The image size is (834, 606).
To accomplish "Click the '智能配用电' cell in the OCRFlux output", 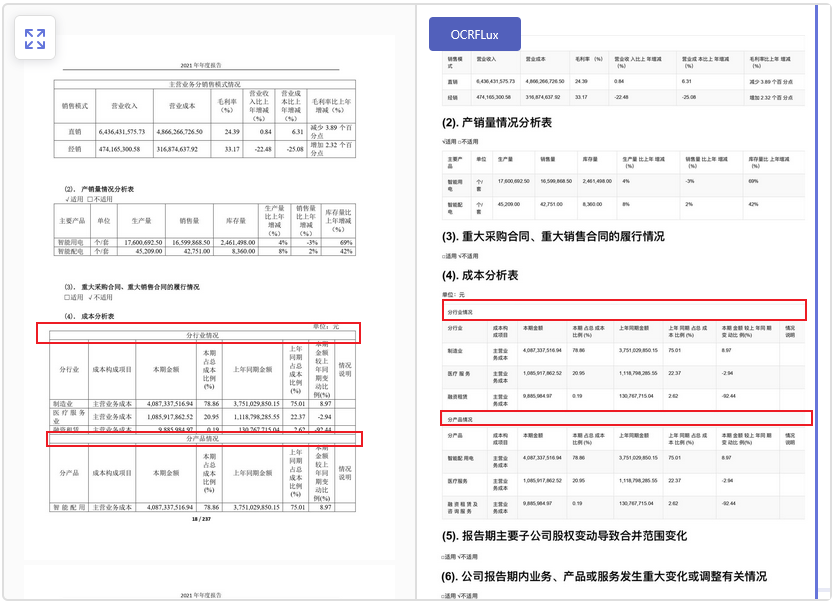I will (x=461, y=458).
